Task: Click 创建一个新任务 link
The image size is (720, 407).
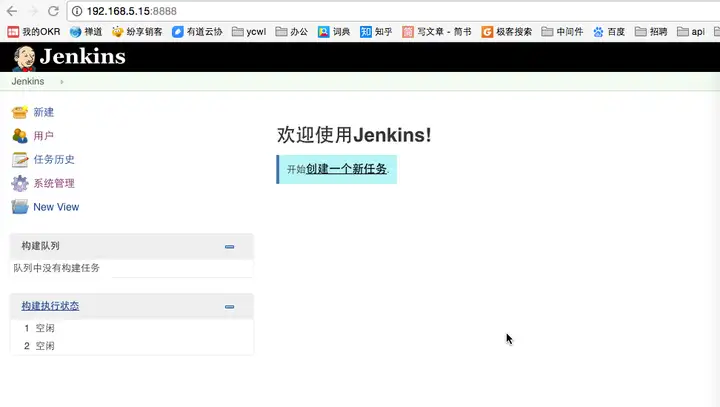Action: (346, 169)
